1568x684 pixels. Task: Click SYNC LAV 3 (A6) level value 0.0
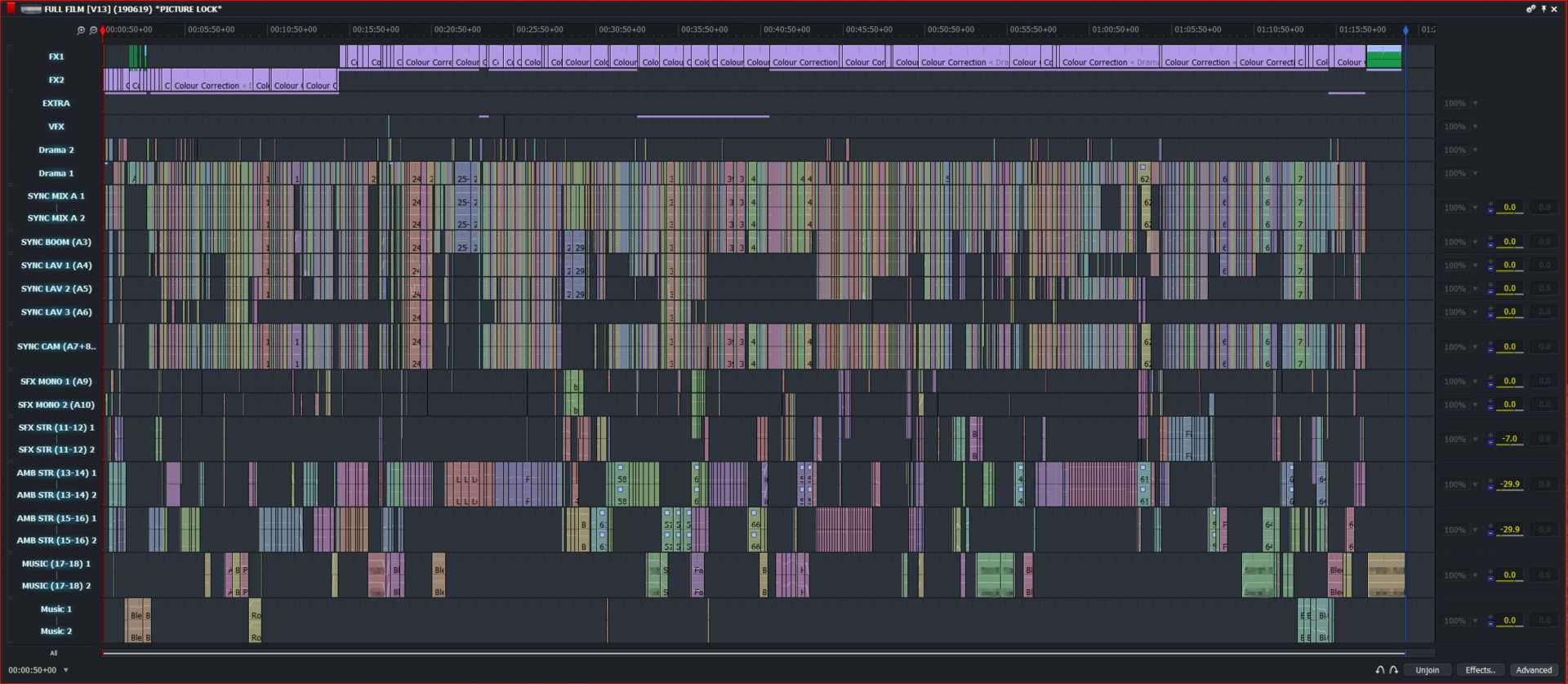tap(1509, 312)
